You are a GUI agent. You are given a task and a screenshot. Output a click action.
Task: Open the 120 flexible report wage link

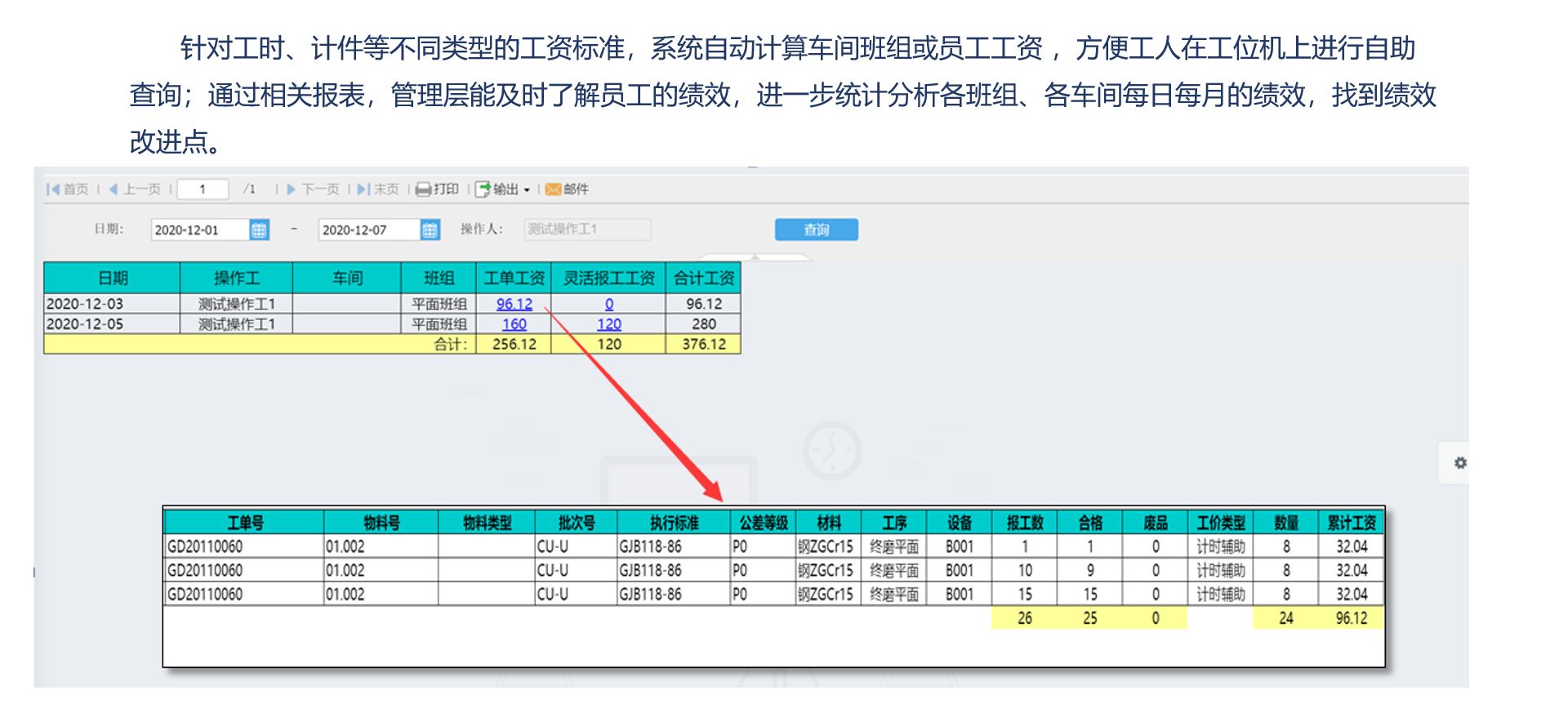point(608,324)
